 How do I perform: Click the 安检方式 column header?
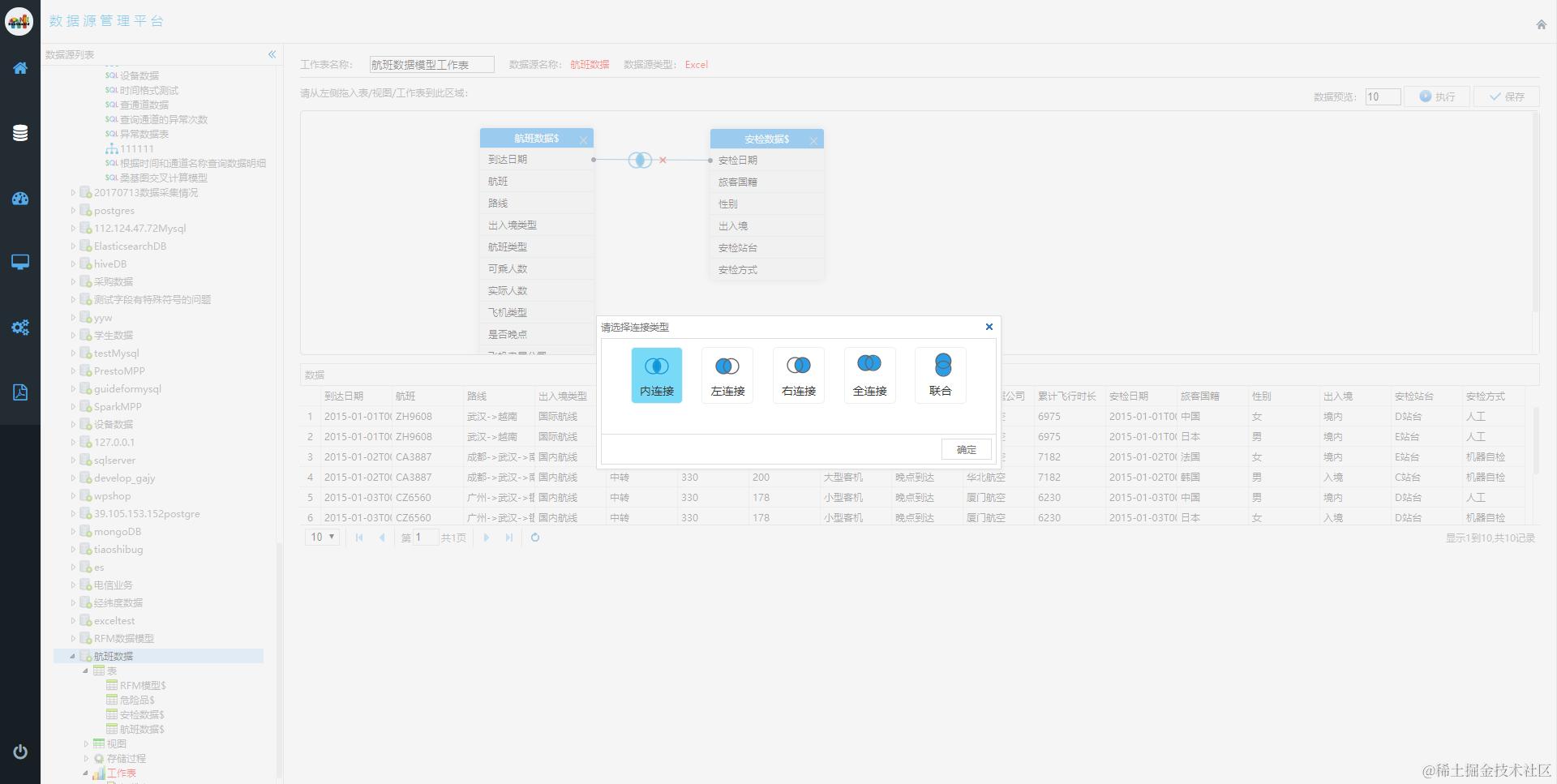point(1486,396)
